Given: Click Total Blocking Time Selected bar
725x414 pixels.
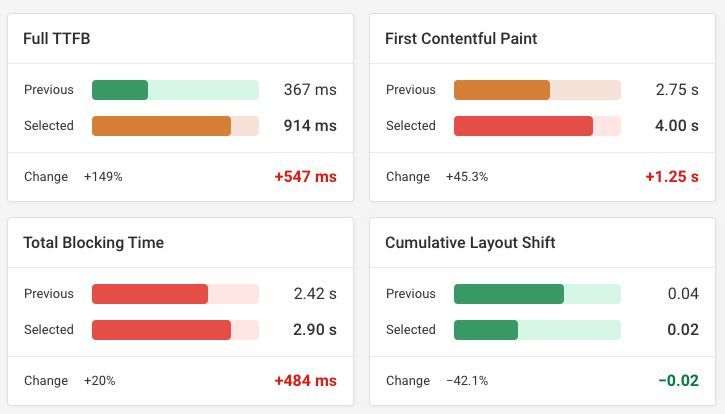Looking at the screenshot, I should point(161,330).
